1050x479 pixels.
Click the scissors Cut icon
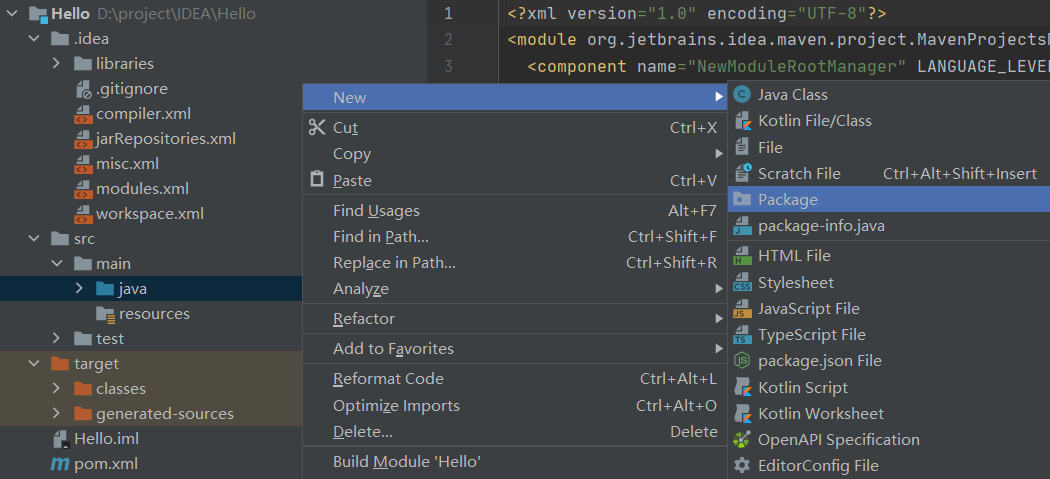[317, 127]
